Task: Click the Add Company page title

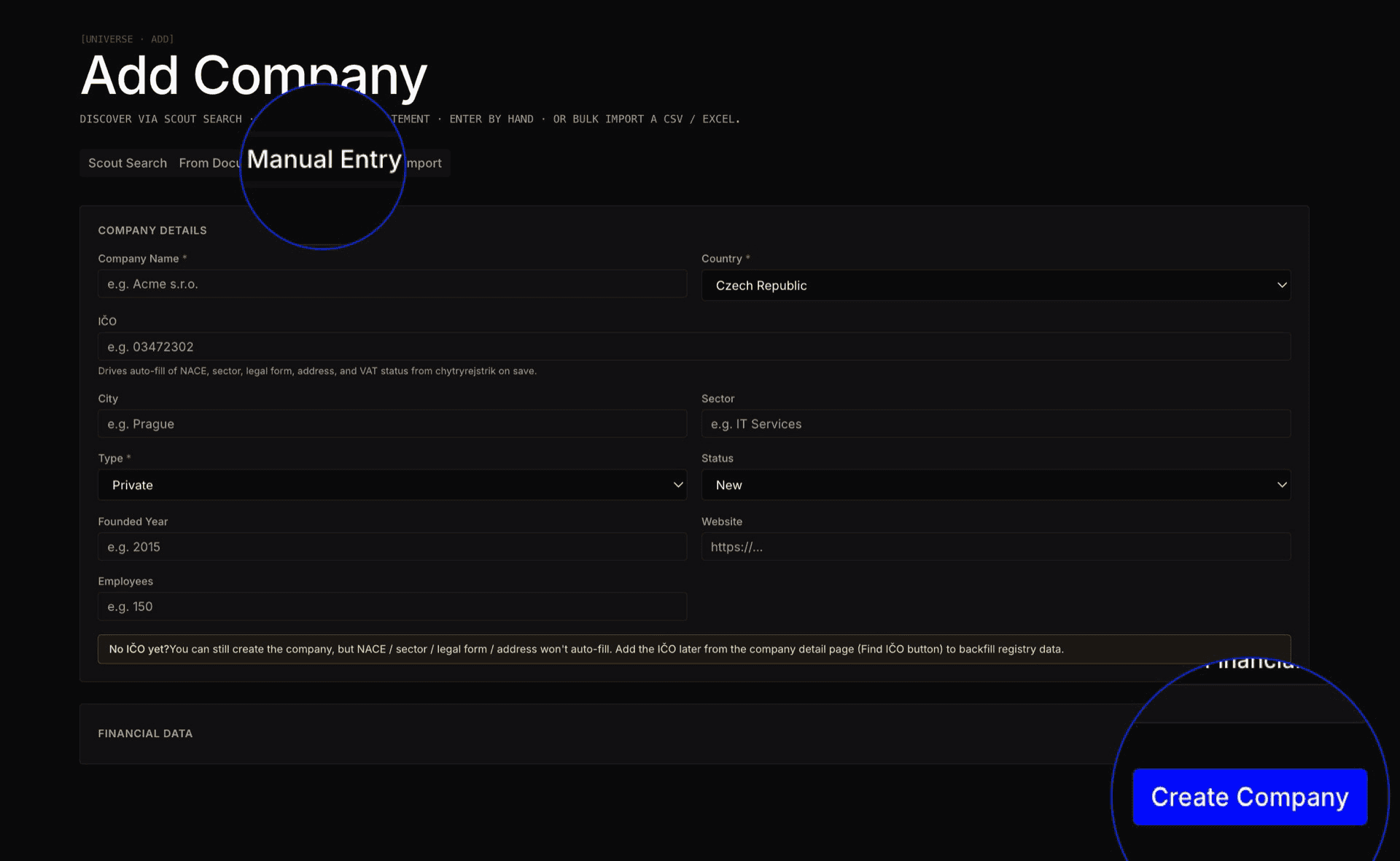Action: [x=254, y=75]
